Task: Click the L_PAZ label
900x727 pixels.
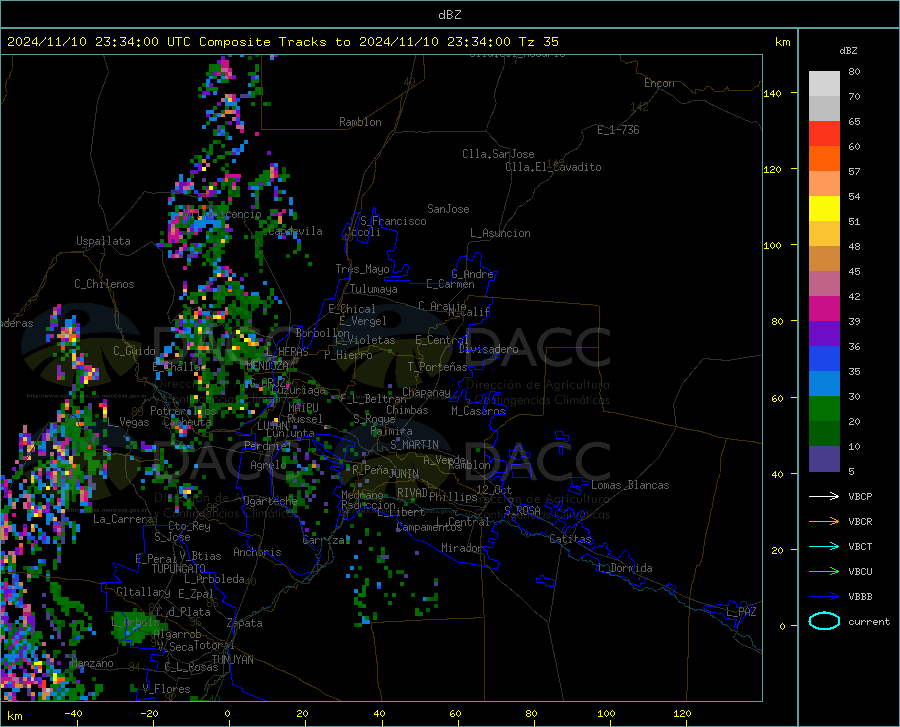Action: pyautogui.click(x=741, y=612)
